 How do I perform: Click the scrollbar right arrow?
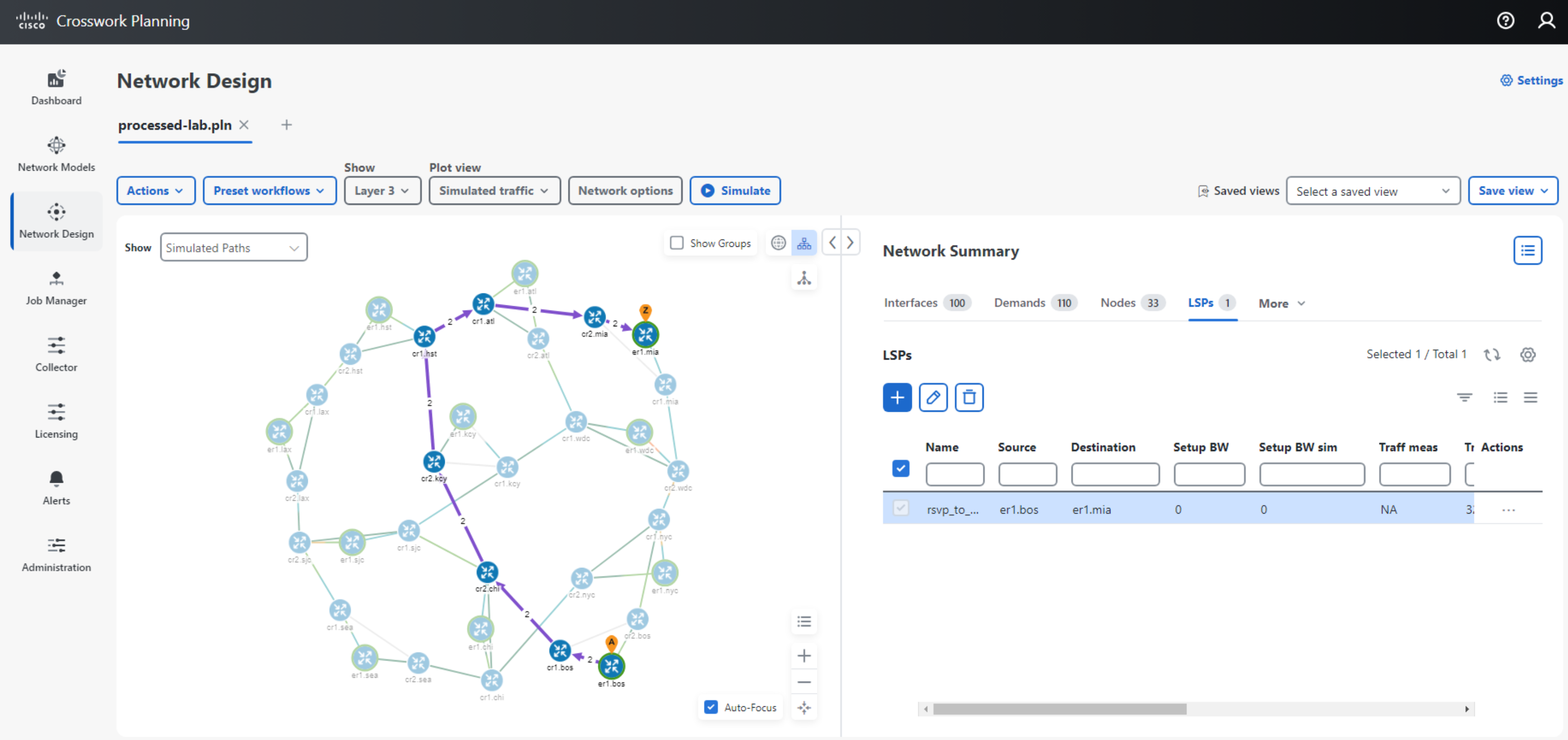pyautogui.click(x=1467, y=709)
